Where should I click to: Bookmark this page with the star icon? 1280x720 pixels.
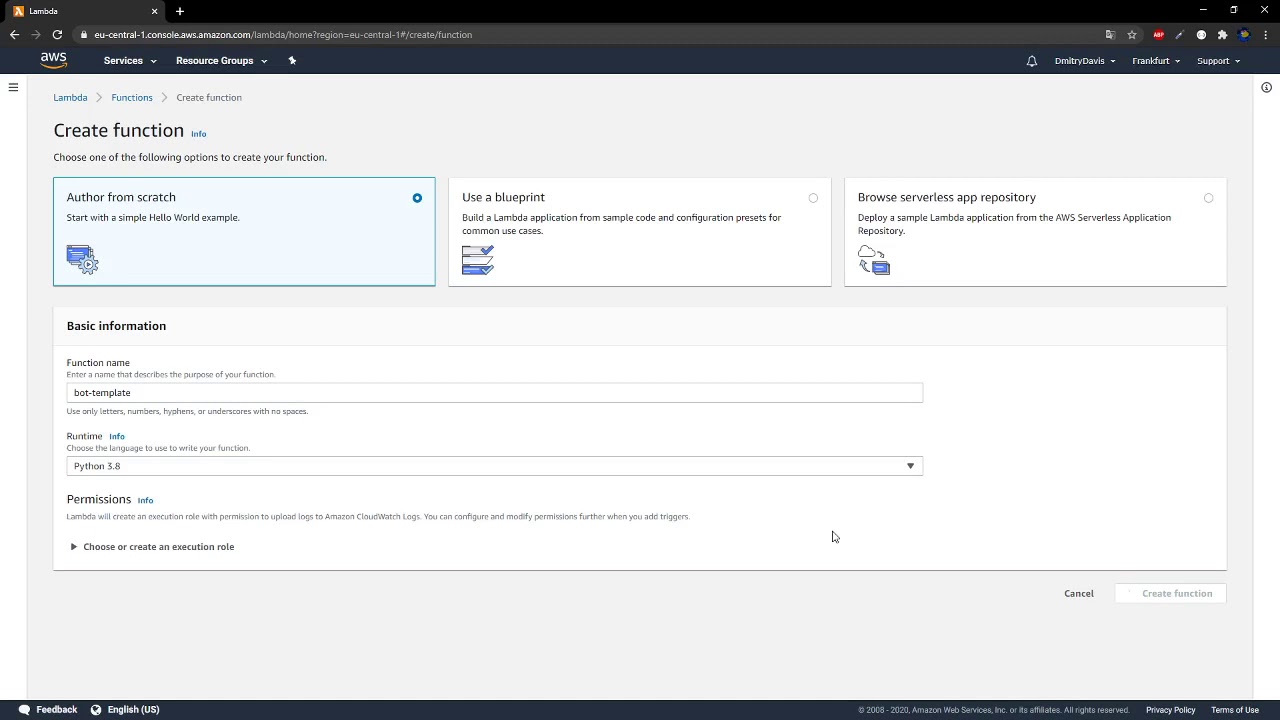tap(1132, 35)
